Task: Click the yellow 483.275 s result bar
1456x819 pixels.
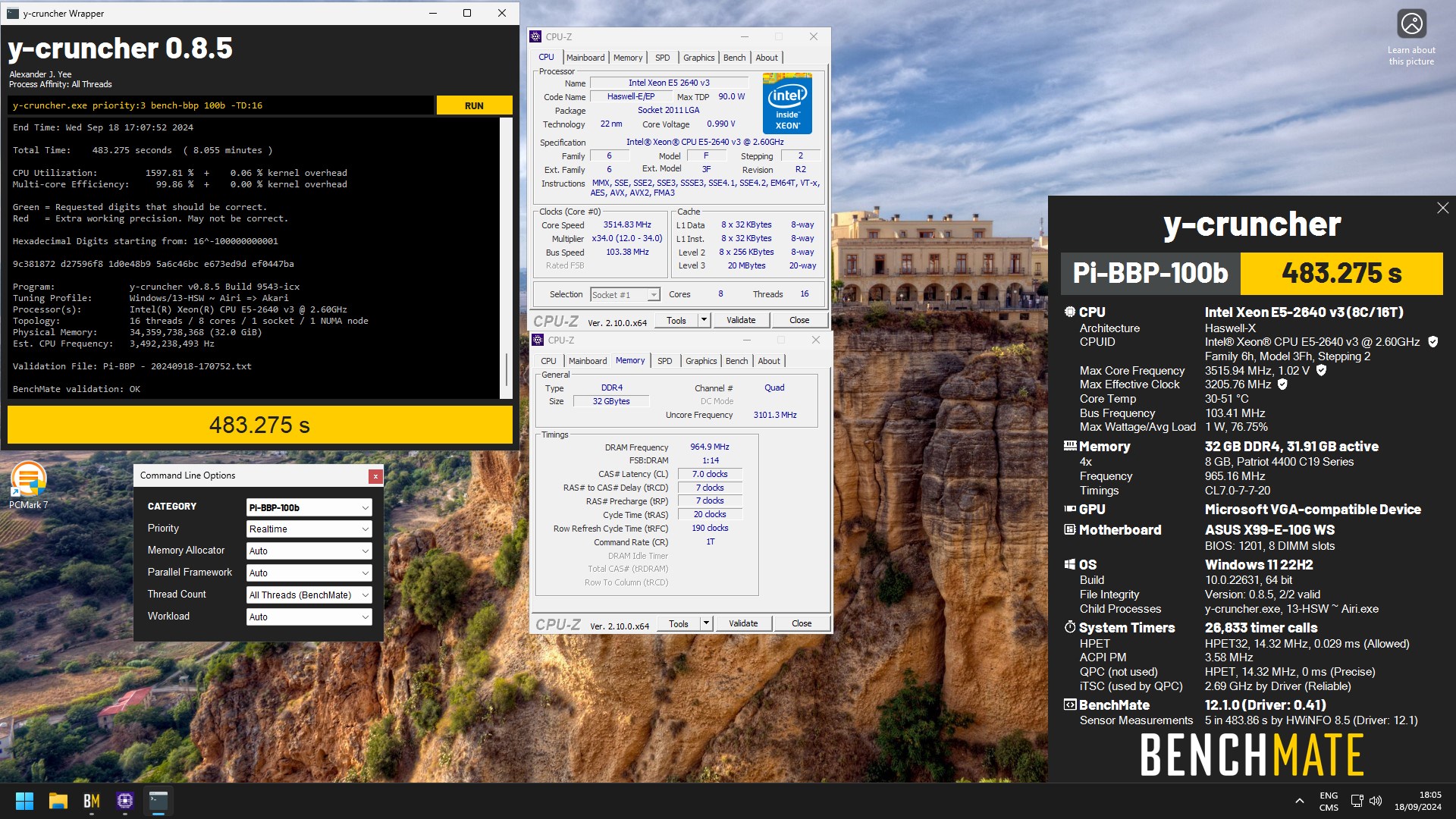Action: [x=260, y=425]
